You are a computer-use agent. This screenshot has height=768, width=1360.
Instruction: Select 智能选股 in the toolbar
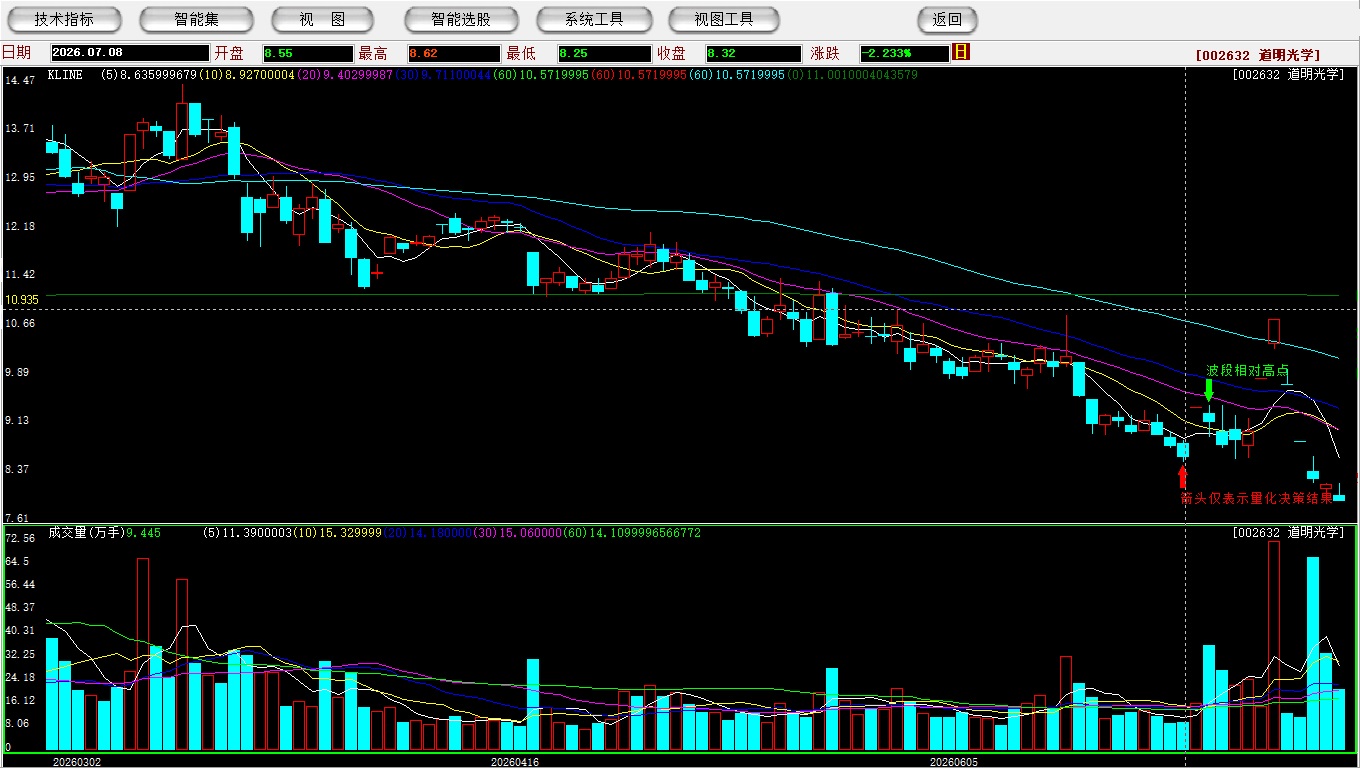coord(461,19)
